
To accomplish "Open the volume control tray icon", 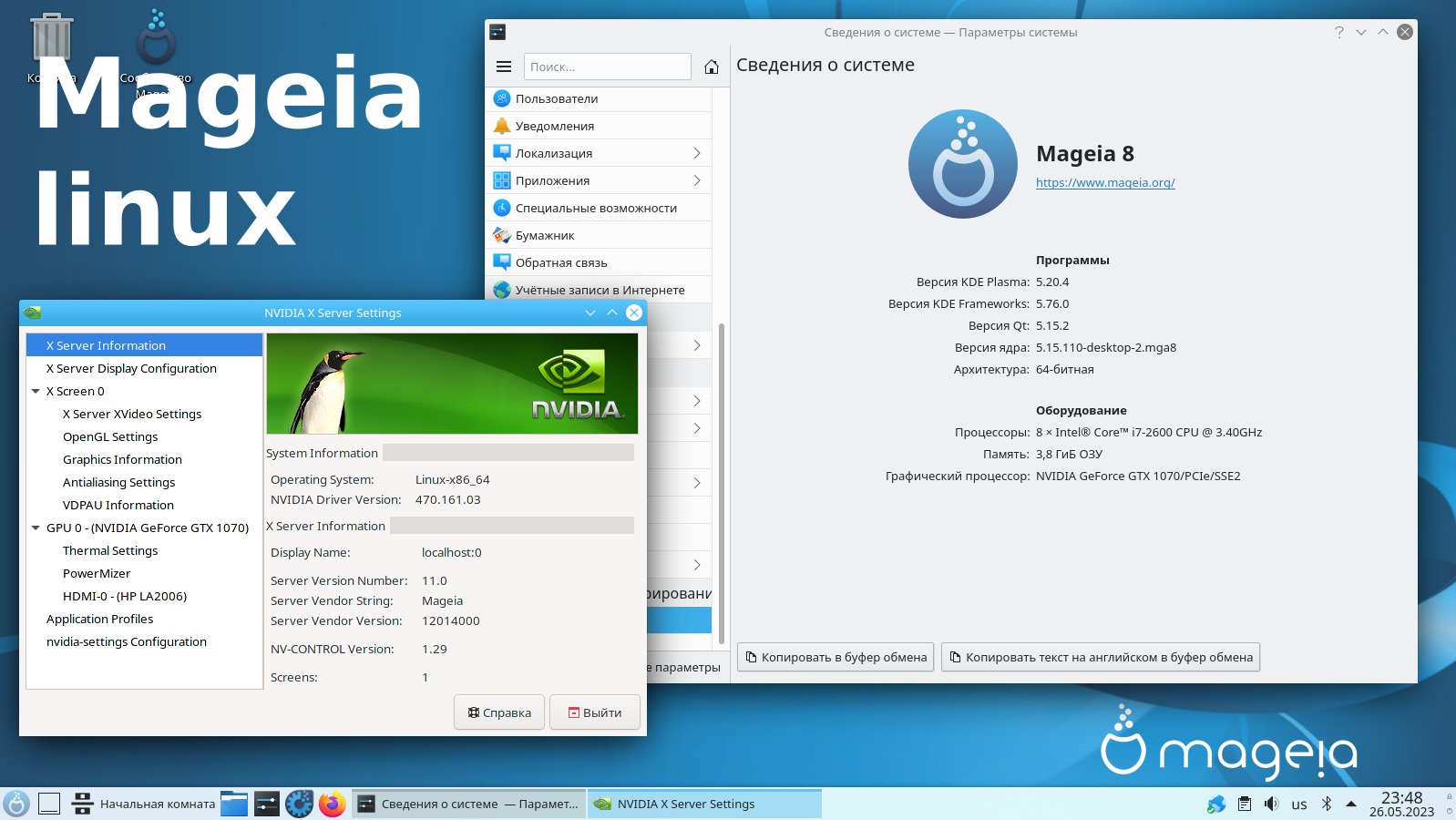I will (1272, 804).
